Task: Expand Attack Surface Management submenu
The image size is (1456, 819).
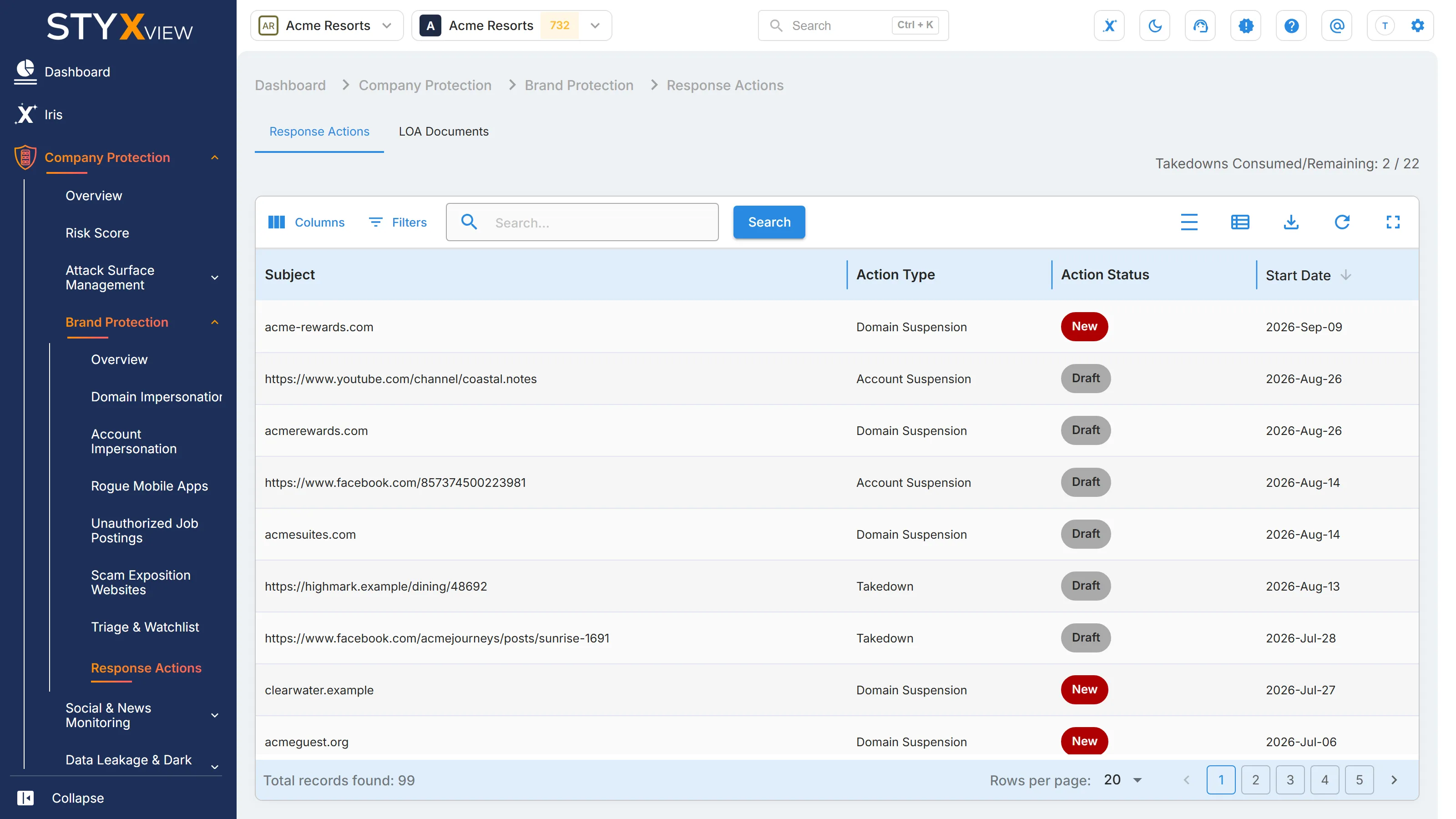Action: [215, 278]
